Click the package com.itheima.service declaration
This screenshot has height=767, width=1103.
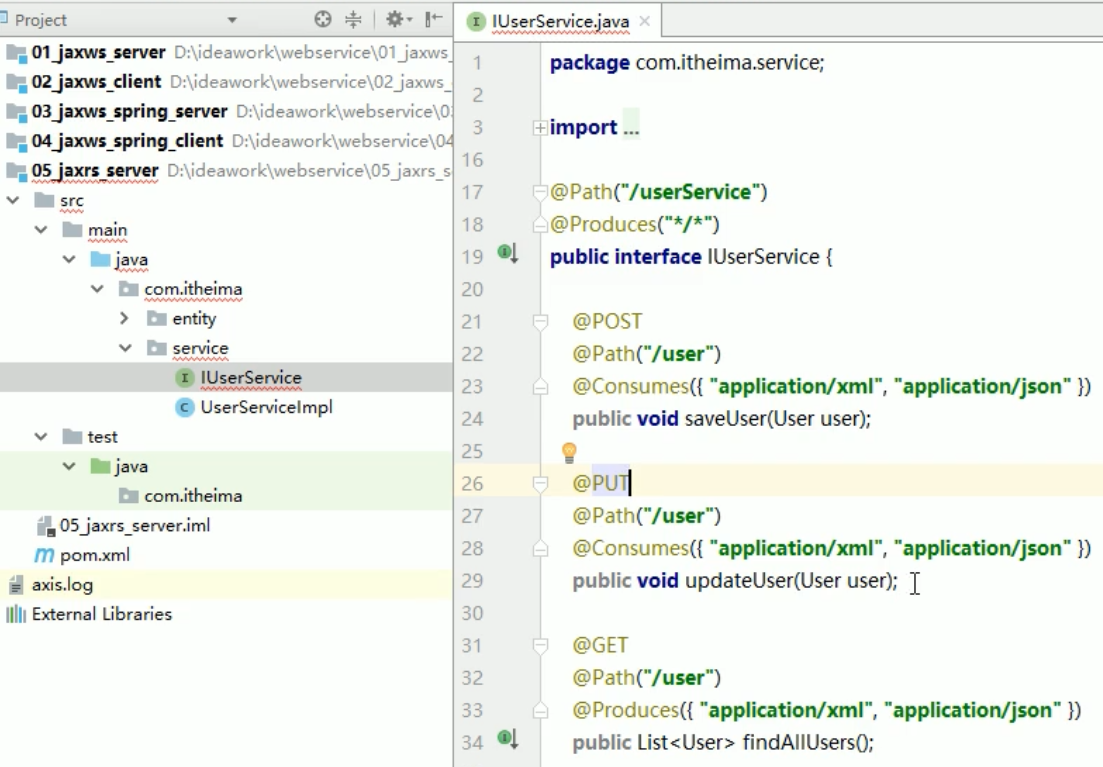(687, 63)
